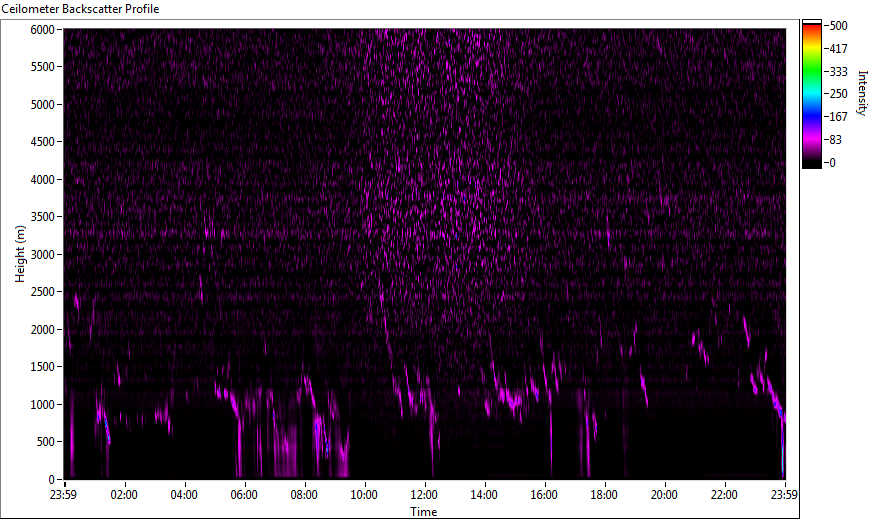Click the intensity scale 500 value
Viewport: 872px width, 519px height.
click(839, 26)
